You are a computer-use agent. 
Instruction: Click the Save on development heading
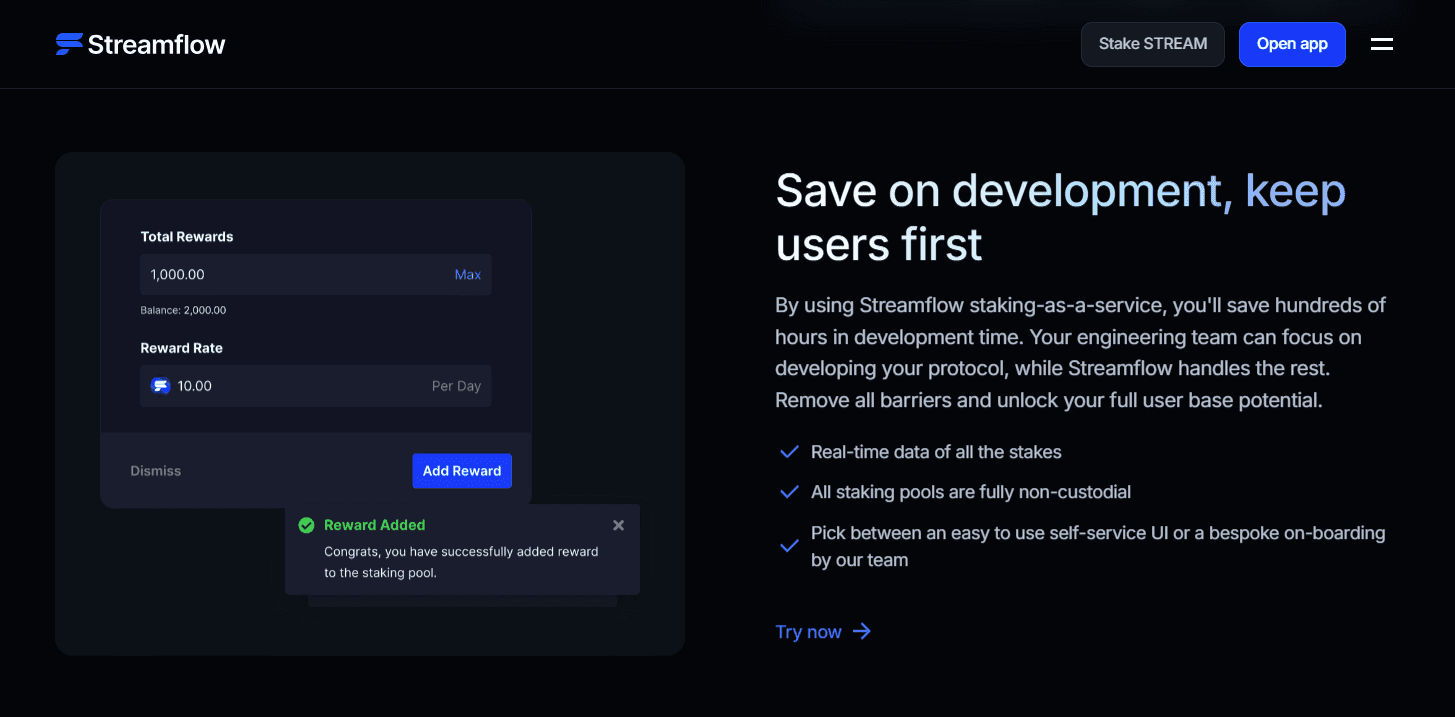1060,217
